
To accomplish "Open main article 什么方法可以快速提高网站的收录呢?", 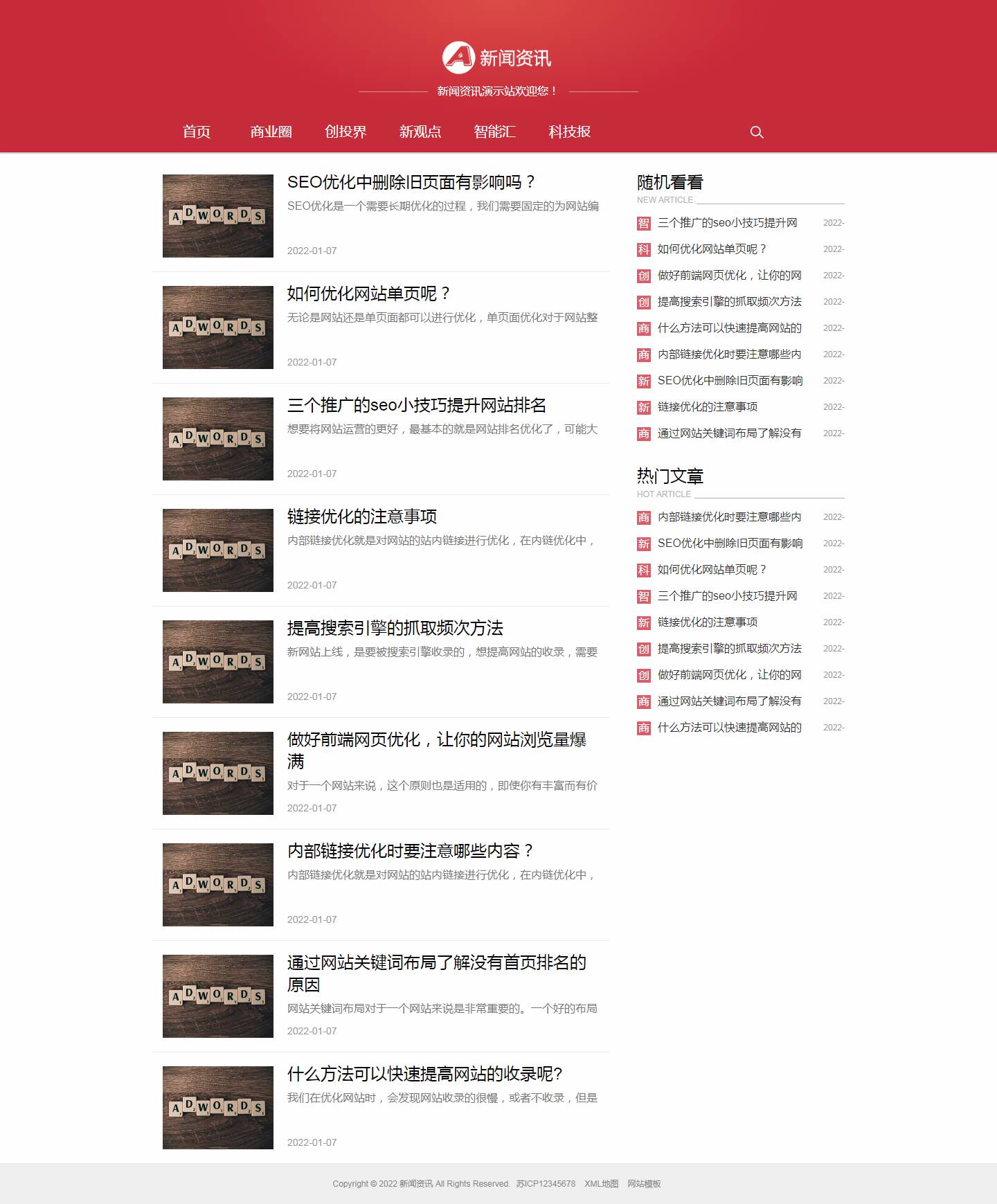I will [x=425, y=1074].
